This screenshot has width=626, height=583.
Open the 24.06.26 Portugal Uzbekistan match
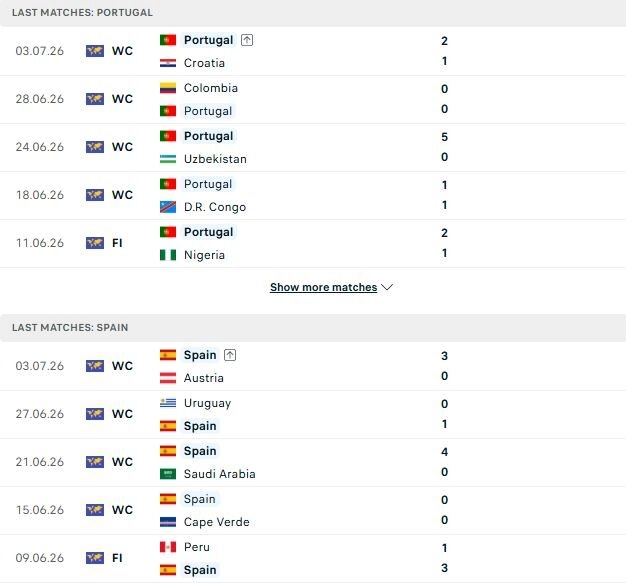[x=313, y=147]
